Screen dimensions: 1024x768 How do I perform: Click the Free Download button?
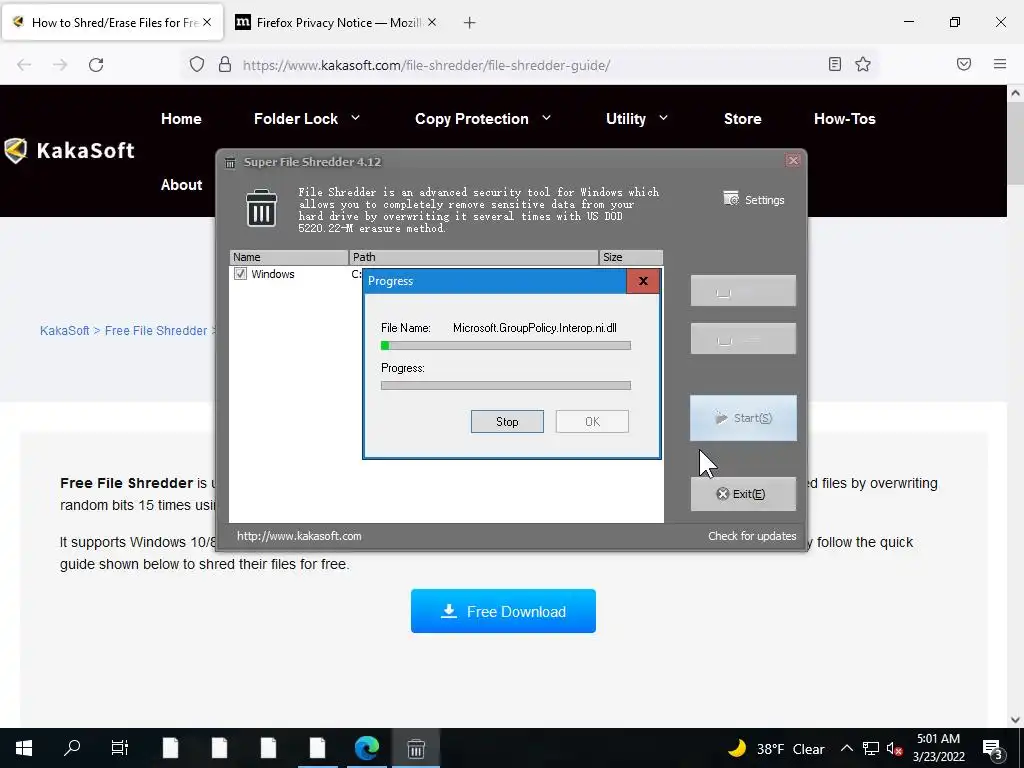503,611
